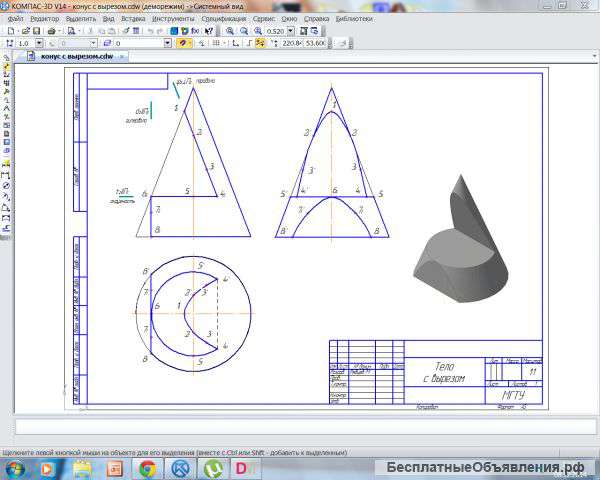This screenshot has height=480, width=600.
Task: Select the Circle tool in left panel
Action: pos(6,185)
